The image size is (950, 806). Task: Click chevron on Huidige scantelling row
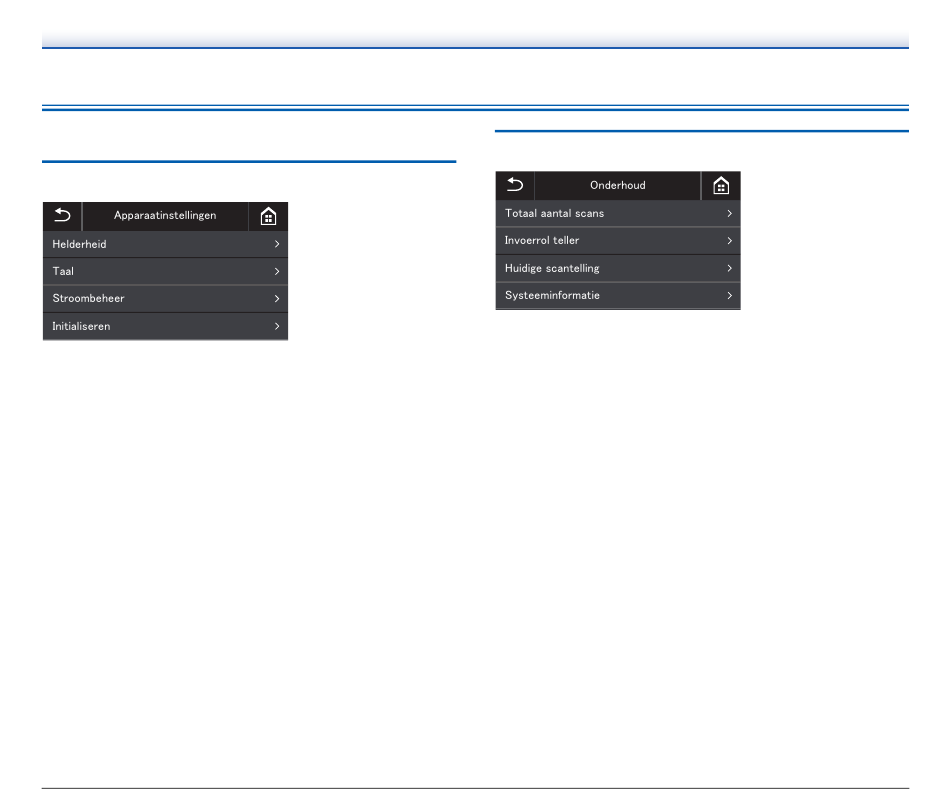coord(729,268)
